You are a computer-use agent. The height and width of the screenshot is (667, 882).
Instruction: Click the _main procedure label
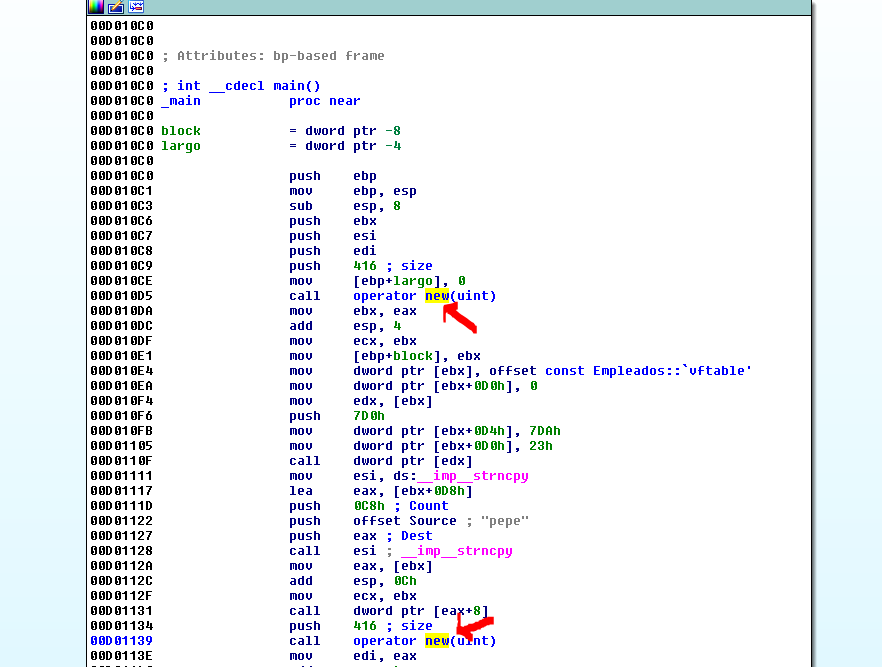pos(181,101)
